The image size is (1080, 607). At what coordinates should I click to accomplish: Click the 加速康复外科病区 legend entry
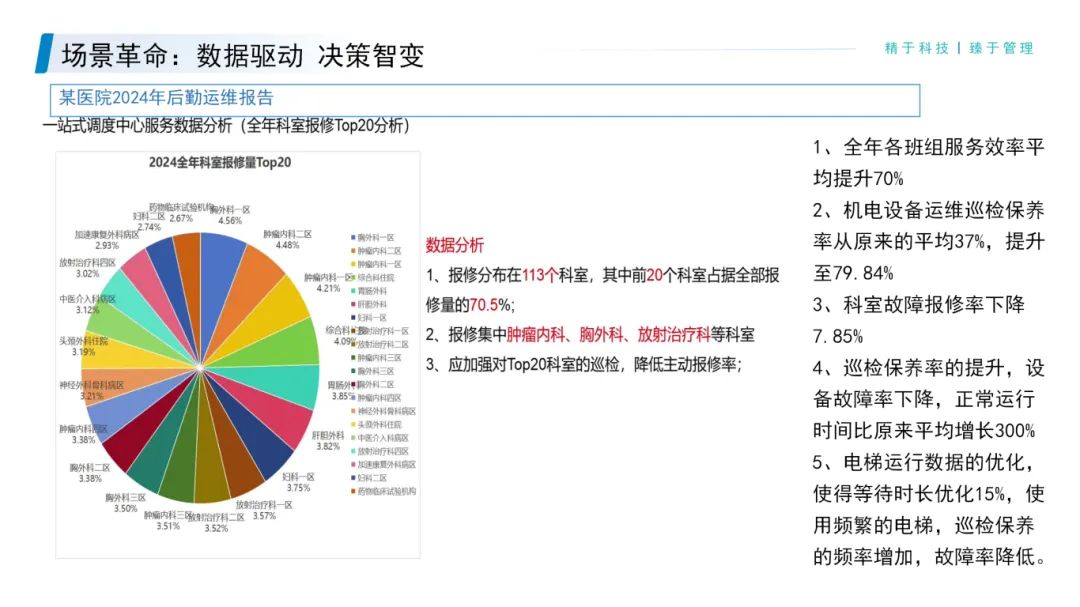pos(384,464)
